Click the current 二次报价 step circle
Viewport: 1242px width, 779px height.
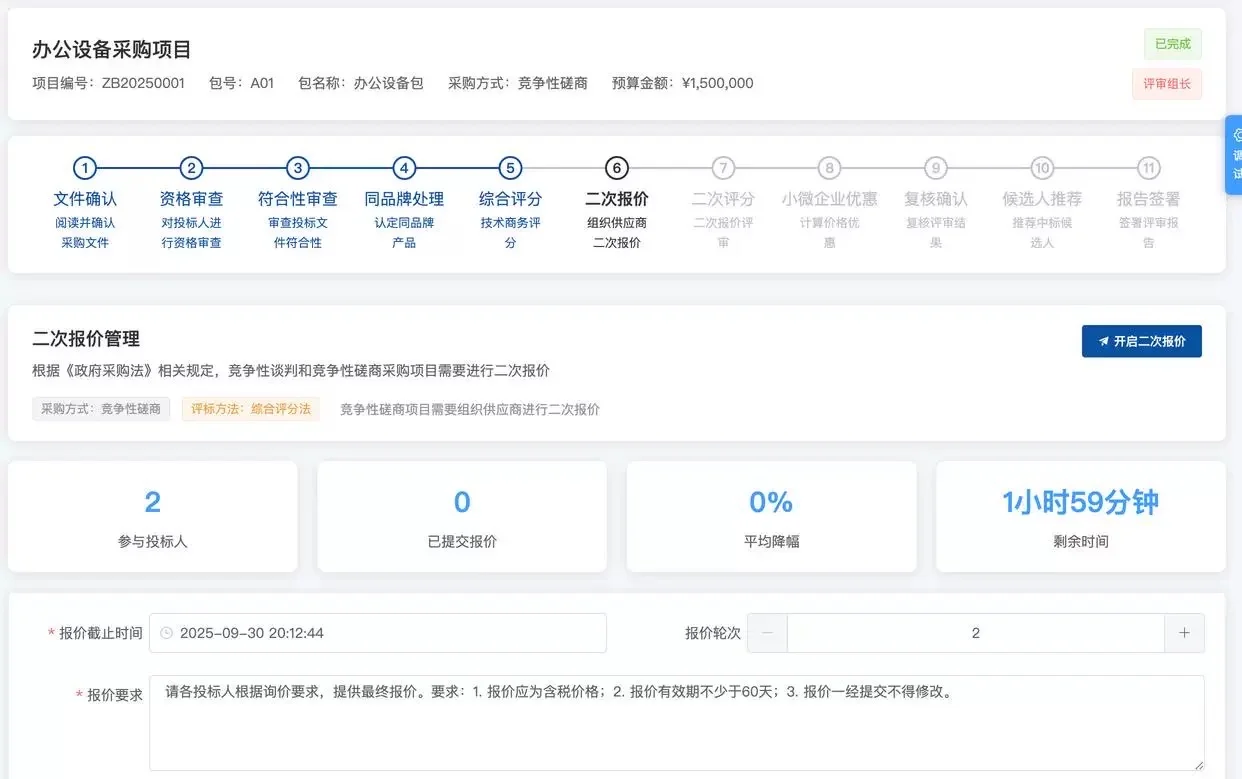point(616,168)
